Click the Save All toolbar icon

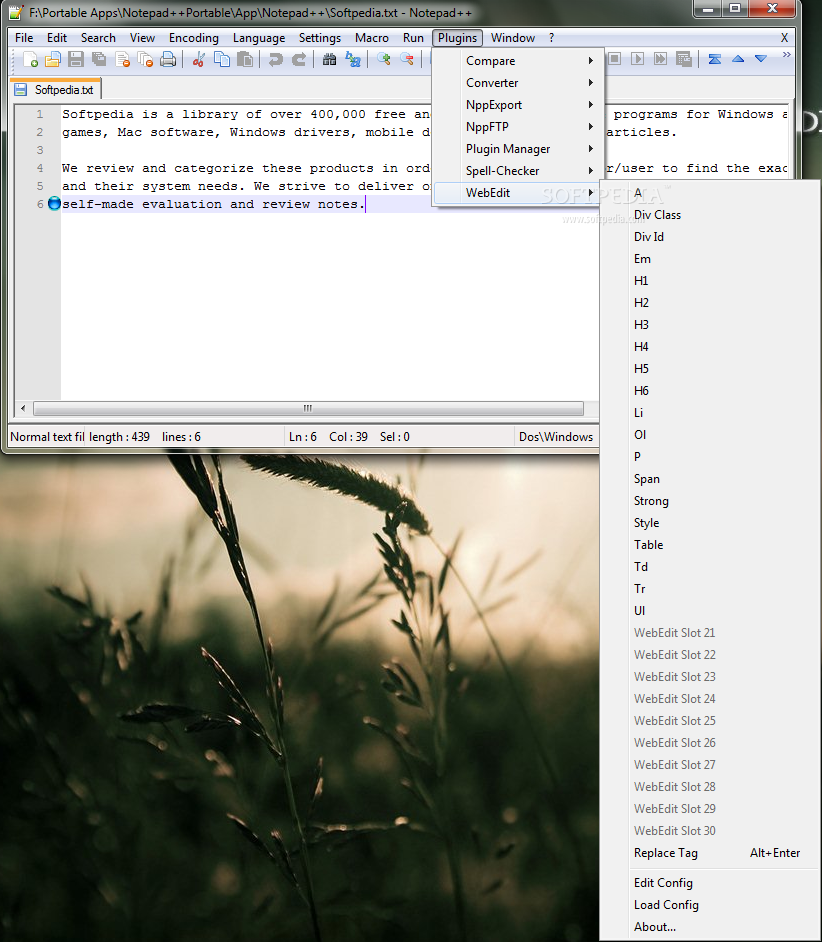point(99,59)
